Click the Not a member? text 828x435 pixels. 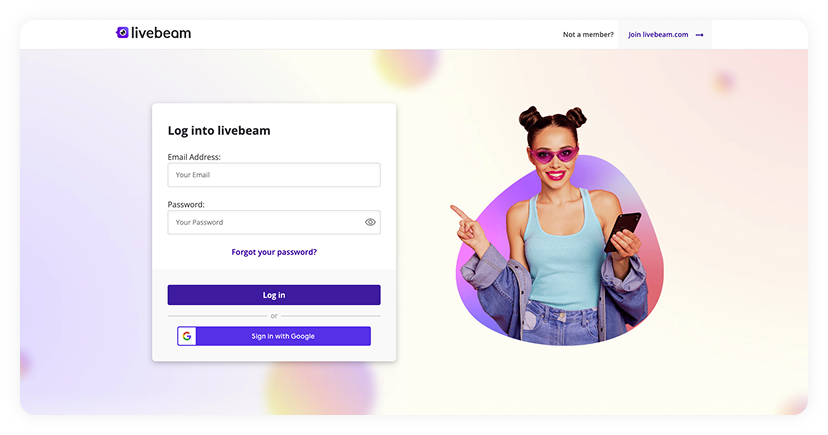(588, 35)
